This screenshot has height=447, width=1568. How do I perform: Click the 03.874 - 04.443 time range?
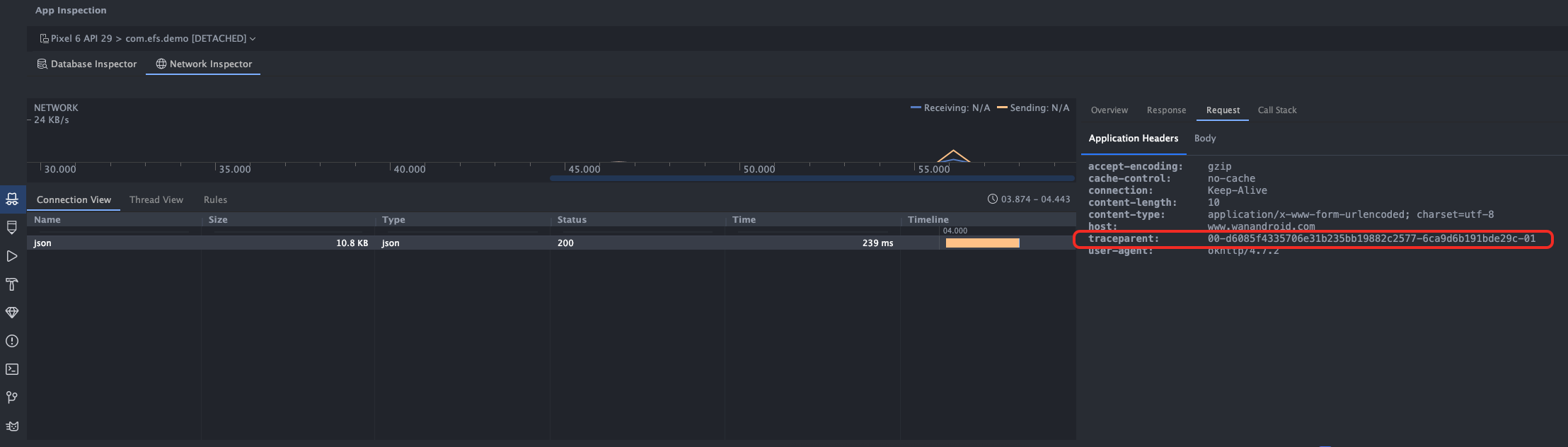(x=1035, y=199)
